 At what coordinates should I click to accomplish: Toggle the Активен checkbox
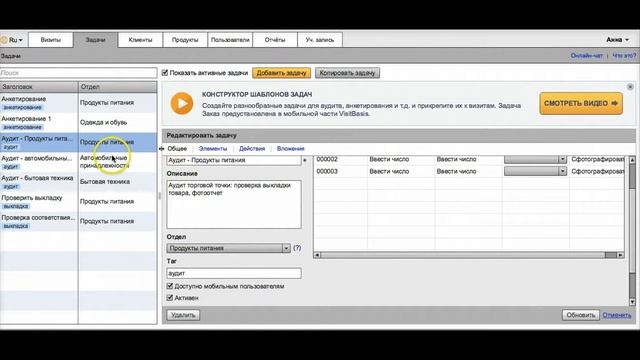170,298
